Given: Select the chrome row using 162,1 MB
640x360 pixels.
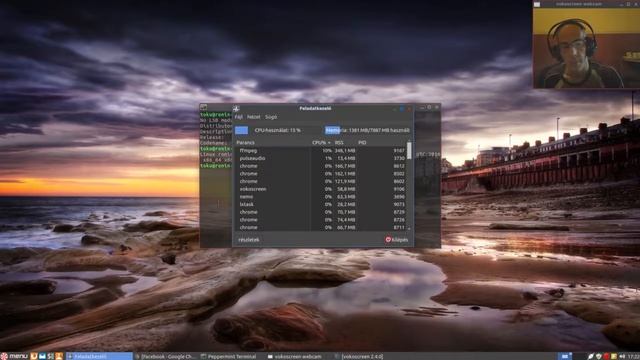Looking at the screenshot, I should click(320, 174).
